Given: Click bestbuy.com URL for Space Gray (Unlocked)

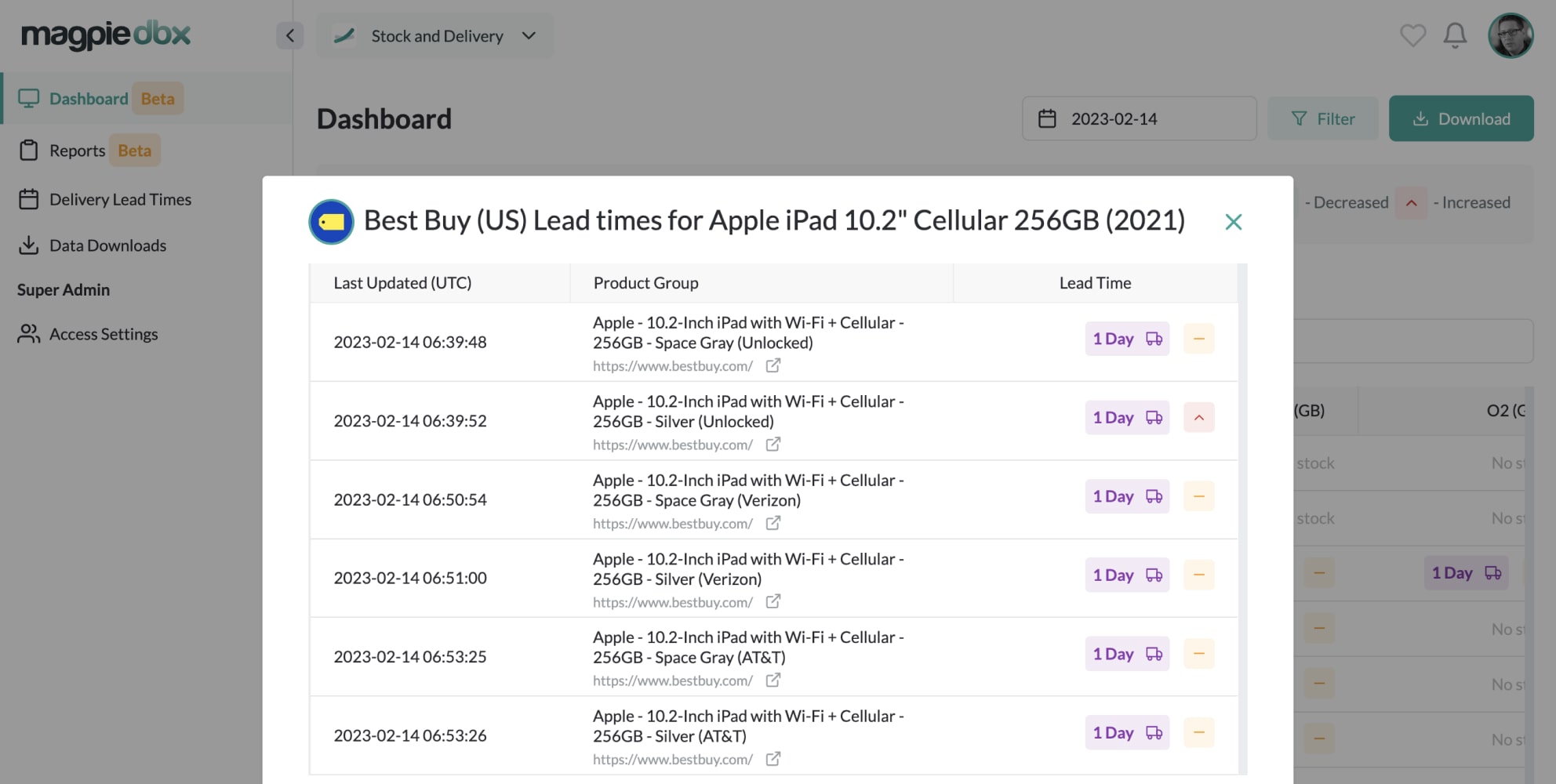Looking at the screenshot, I should [x=673, y=365].
